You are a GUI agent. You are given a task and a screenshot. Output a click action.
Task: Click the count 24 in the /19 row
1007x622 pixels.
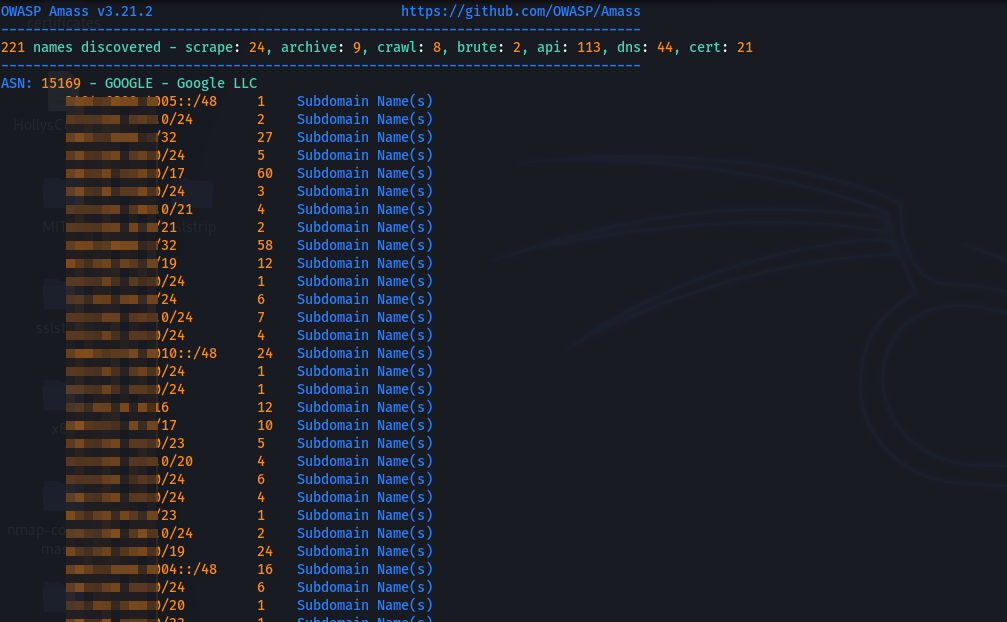(x=265, y=551)
